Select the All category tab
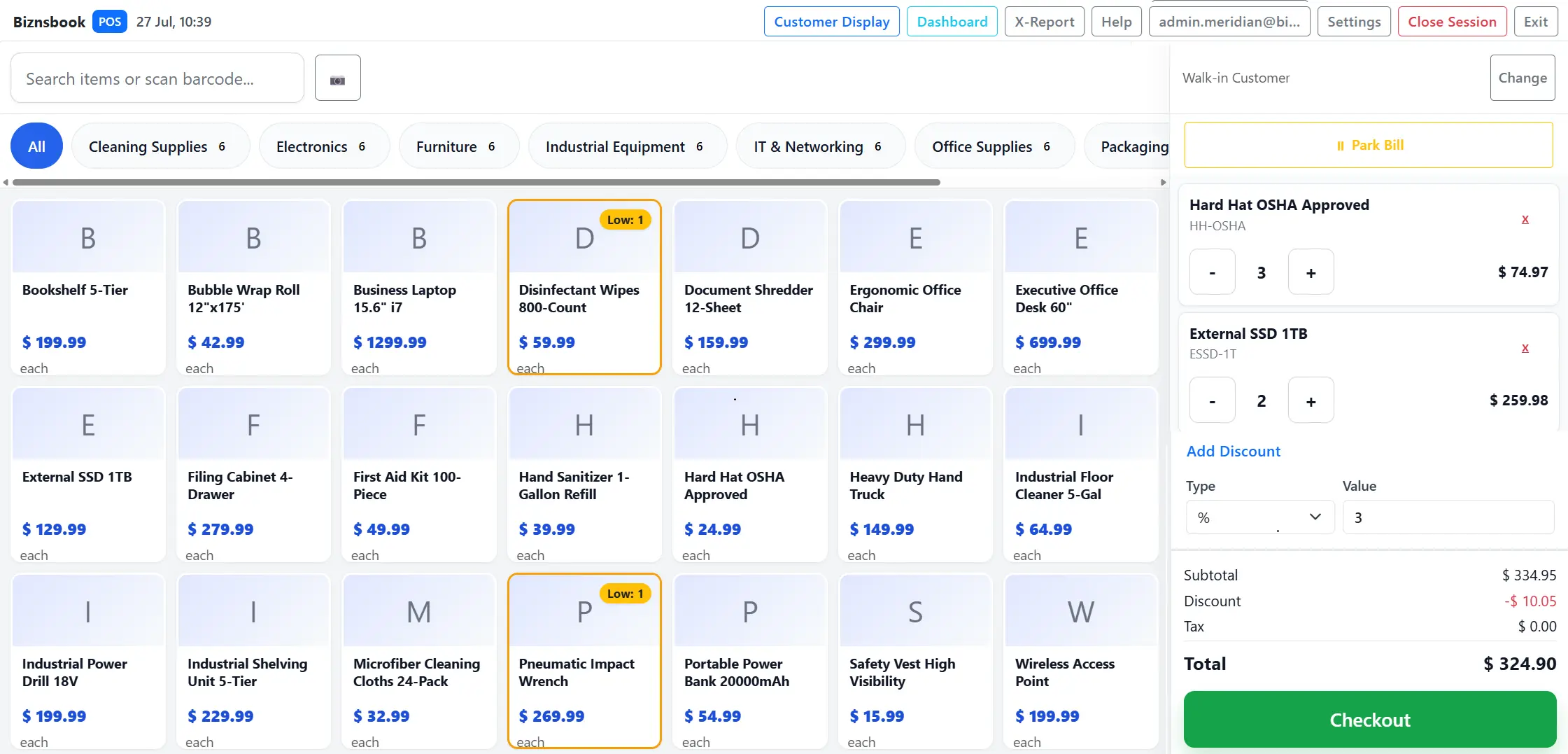The width and height of the screenshot is (1568, 754). pos(36,146)
